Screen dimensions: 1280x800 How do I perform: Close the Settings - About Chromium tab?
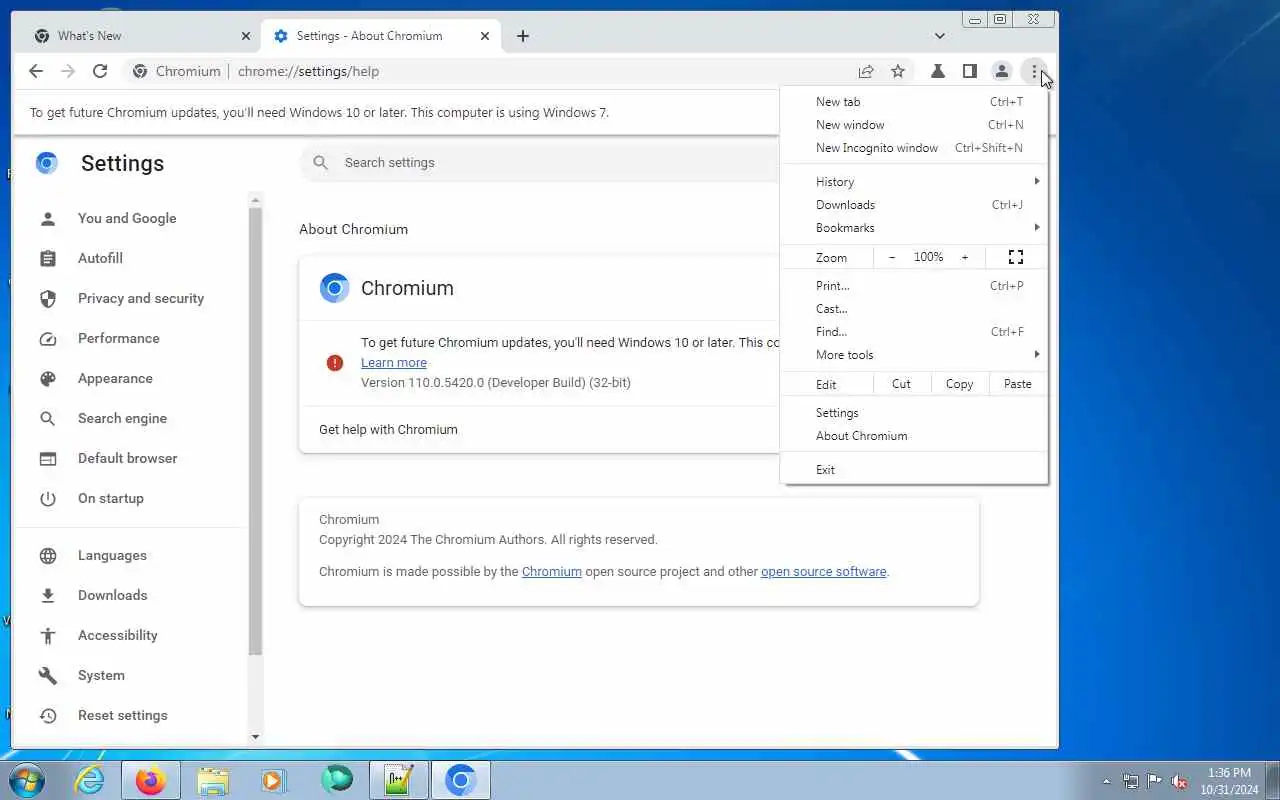click(x=485, y=36)
